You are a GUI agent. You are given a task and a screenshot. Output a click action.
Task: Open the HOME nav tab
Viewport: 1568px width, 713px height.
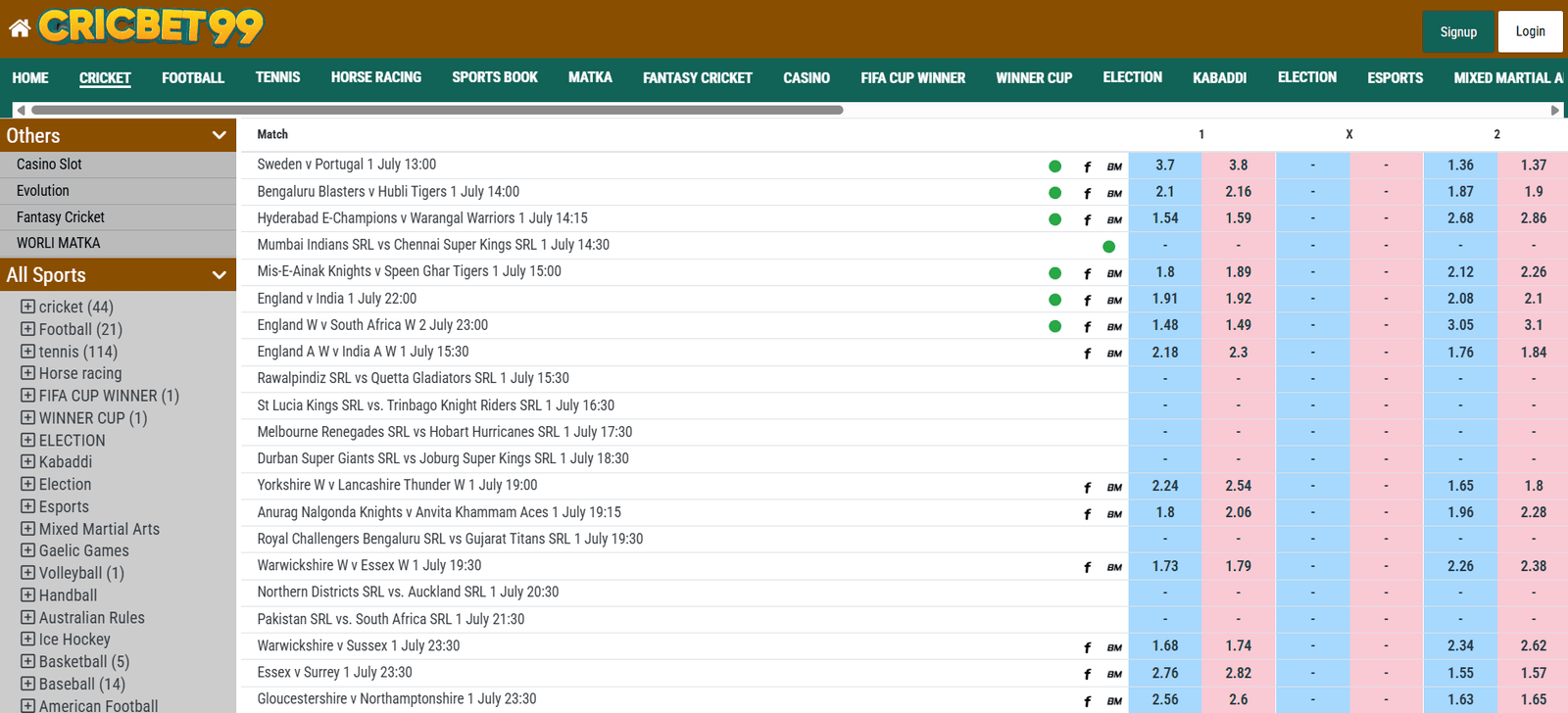tap(30, 77)
